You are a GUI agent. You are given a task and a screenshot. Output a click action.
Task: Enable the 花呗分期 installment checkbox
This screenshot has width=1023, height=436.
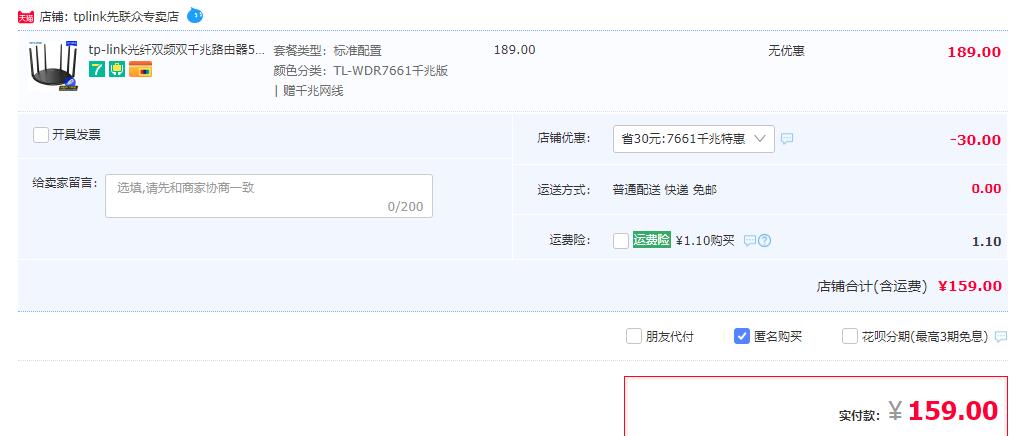coord(849,336)
